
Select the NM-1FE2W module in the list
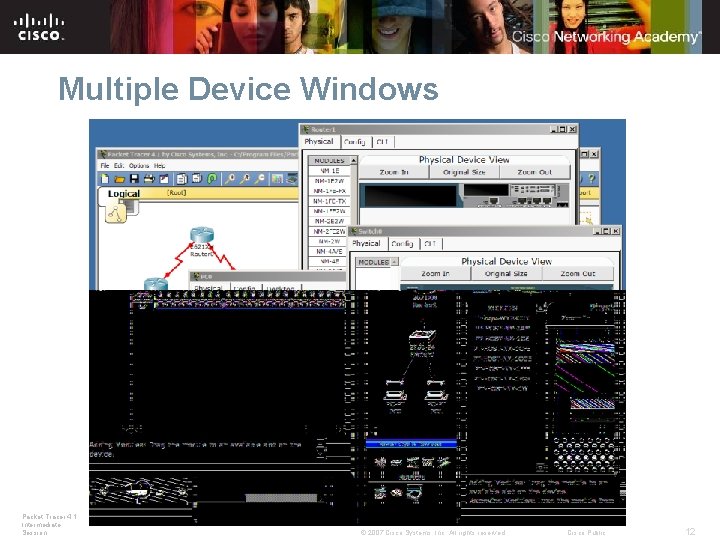click(329, 211)
